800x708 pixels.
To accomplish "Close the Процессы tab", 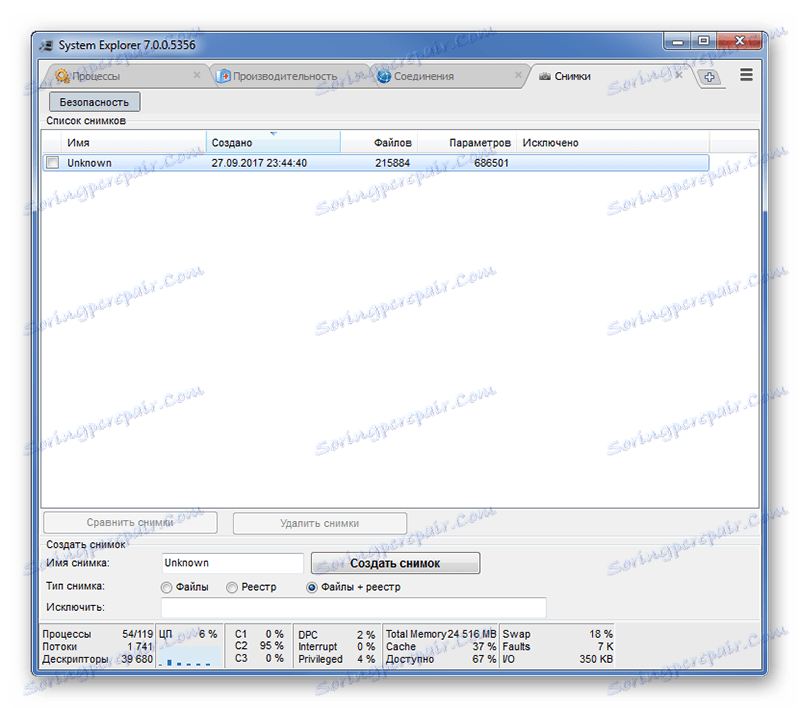I will (196, 75).
